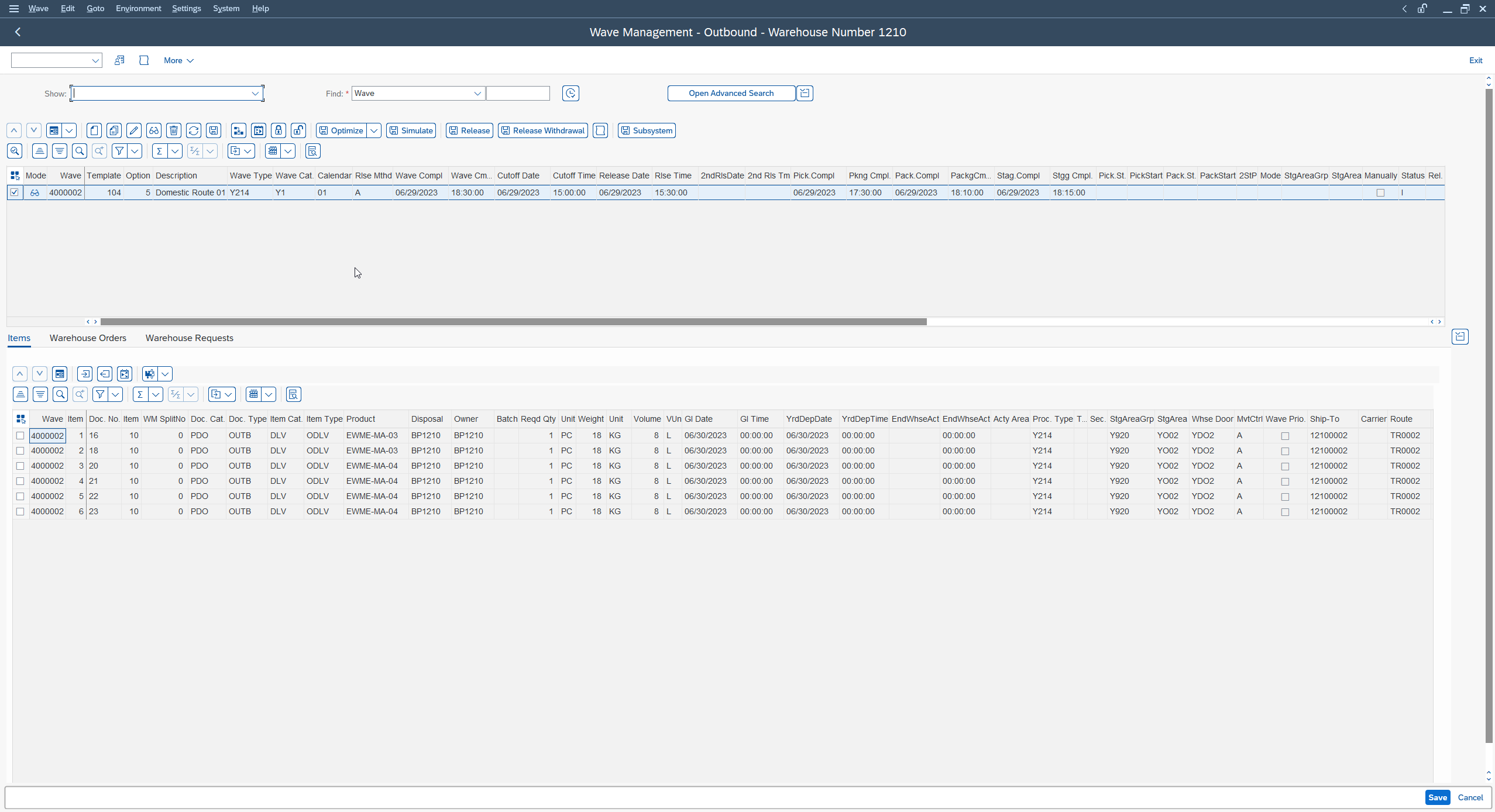Toggle Wave Prio. checkbox in item 1 row
The width and height of the screenshot is (1495, 812).
pyautogui.click(x=1285, y=436)
